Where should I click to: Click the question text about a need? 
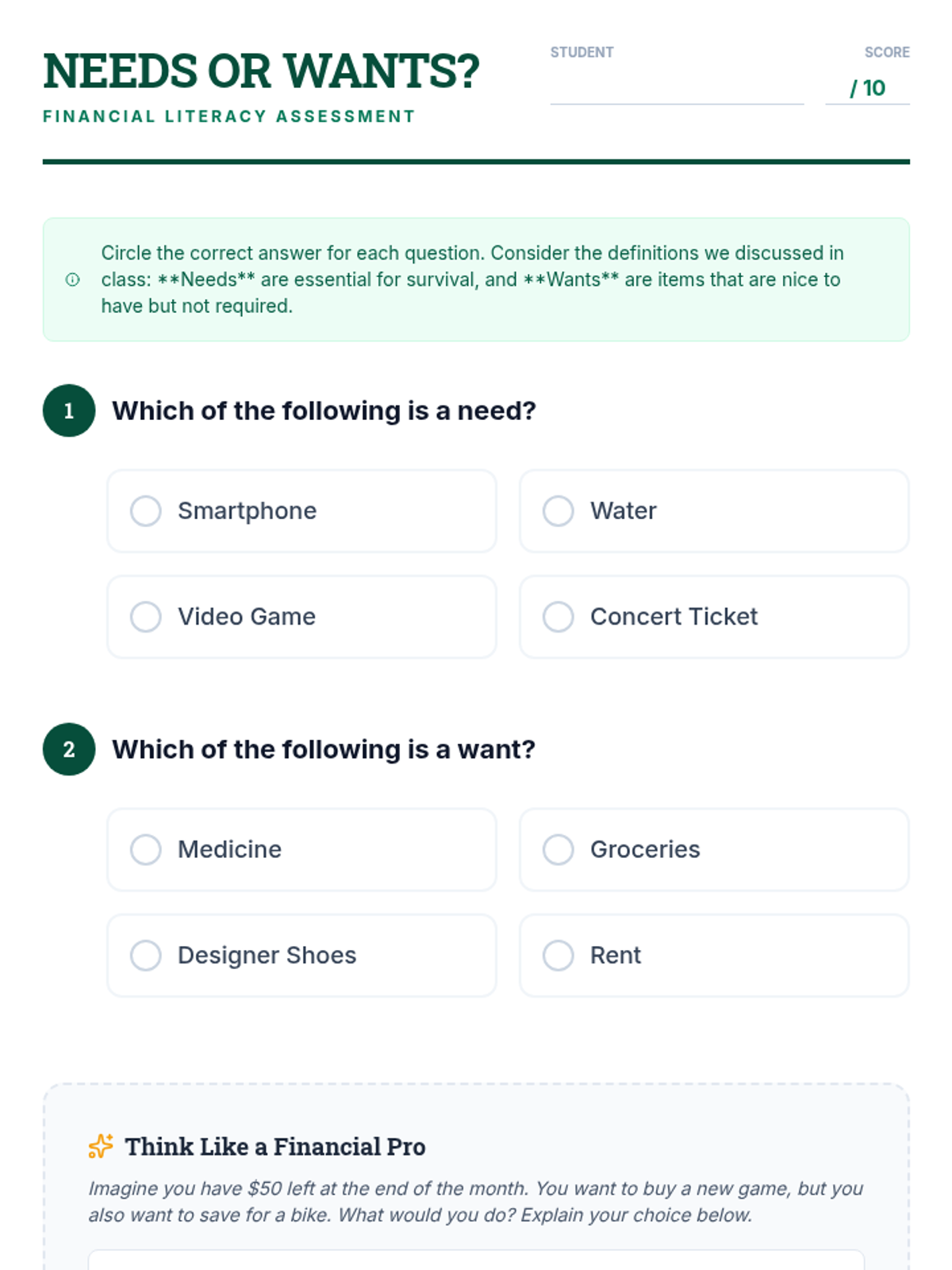324,411
